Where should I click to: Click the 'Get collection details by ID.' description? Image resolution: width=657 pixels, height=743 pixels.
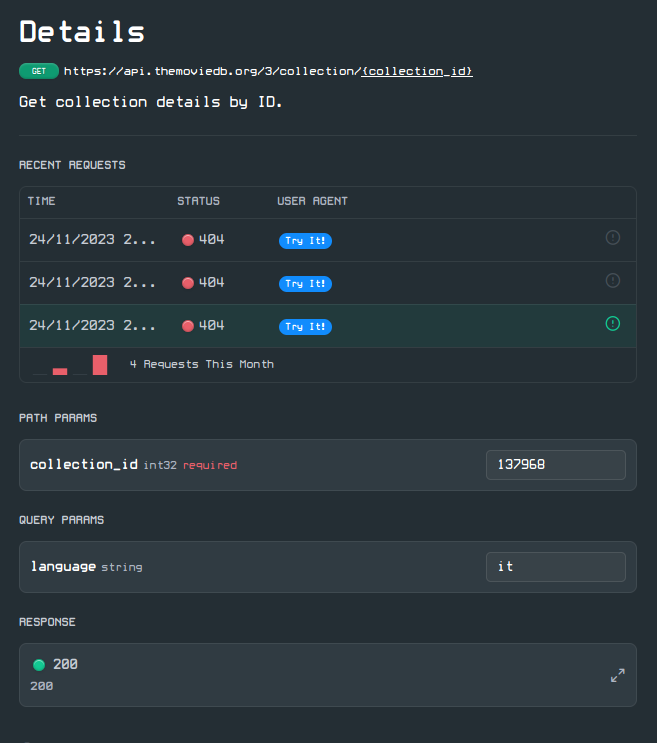coord(151,102)
